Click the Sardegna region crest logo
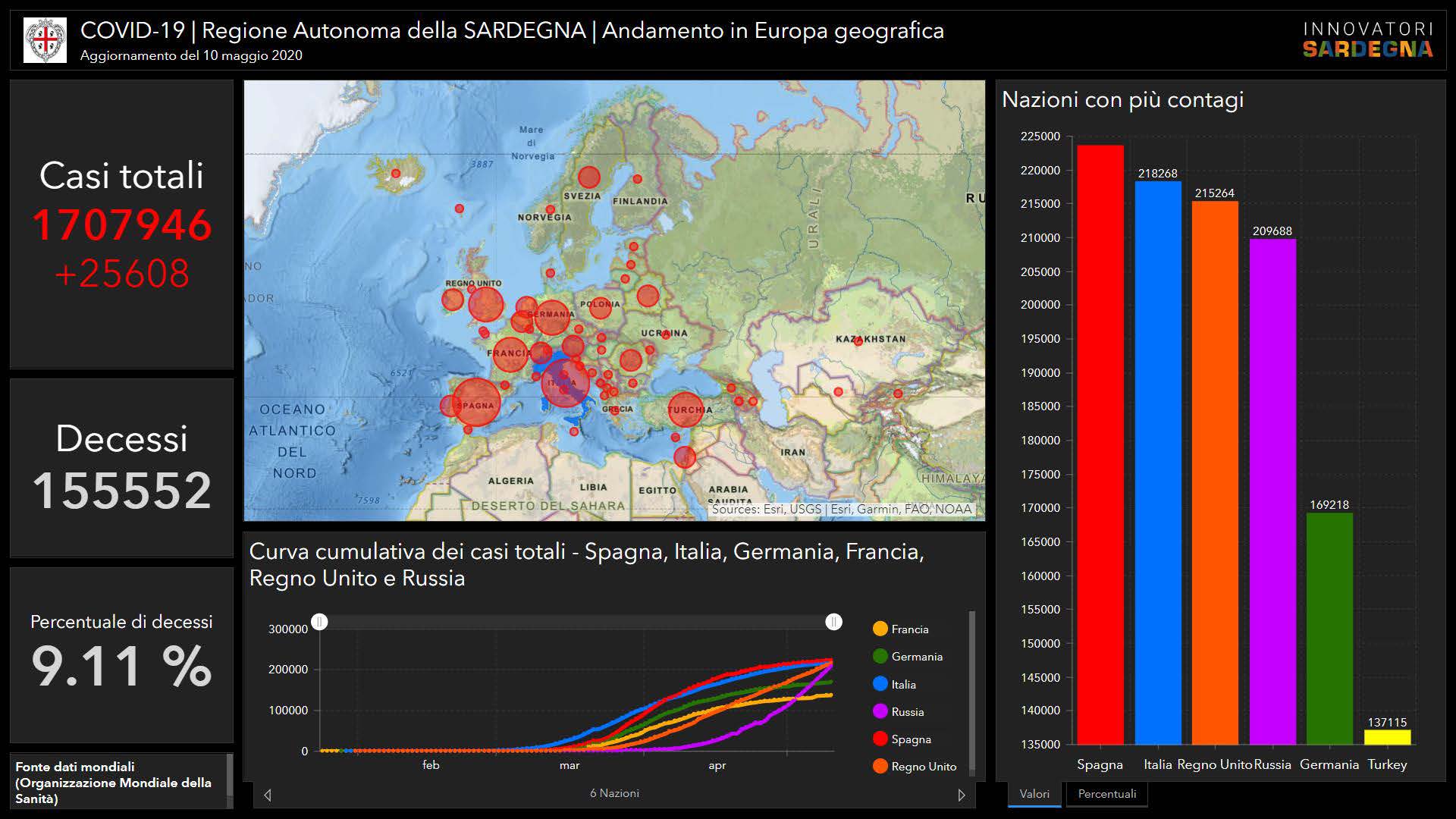 45,40
